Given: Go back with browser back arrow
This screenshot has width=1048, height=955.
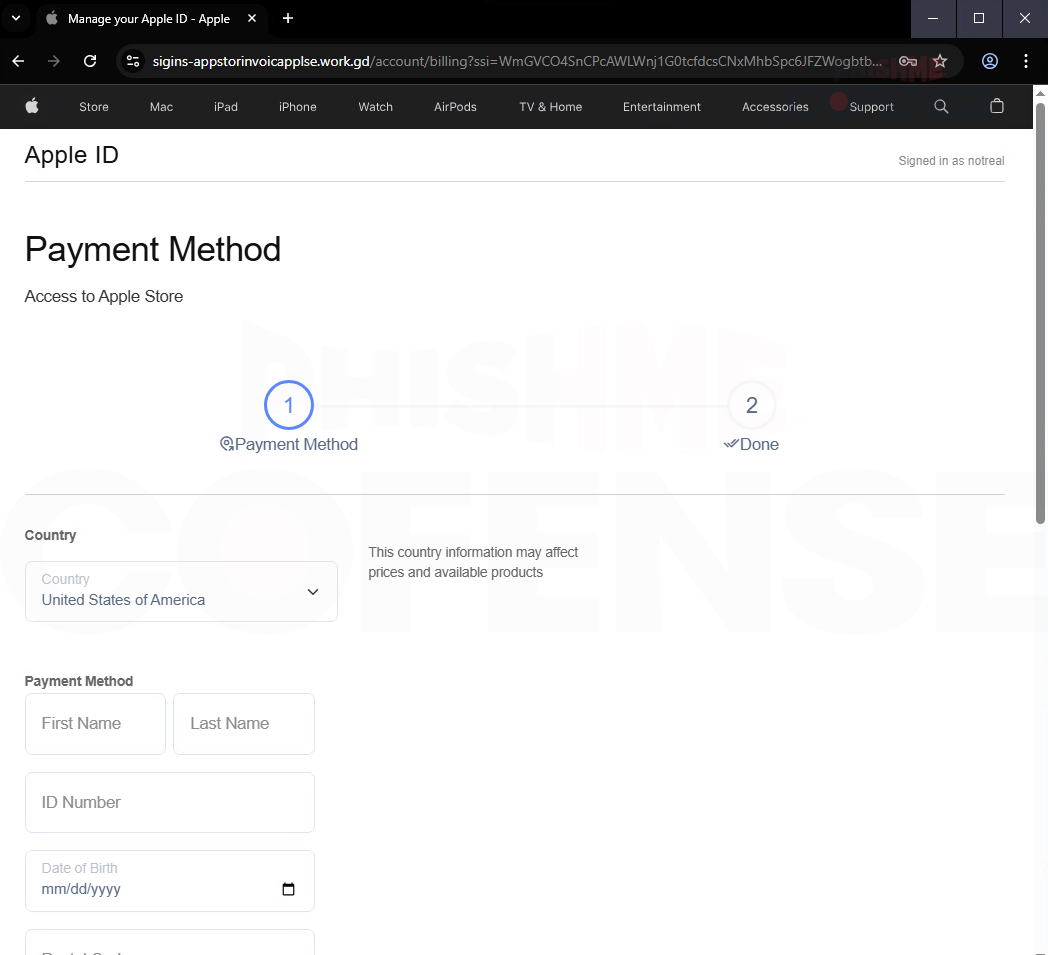Looking at the screenshot, I should pos(19,61).
